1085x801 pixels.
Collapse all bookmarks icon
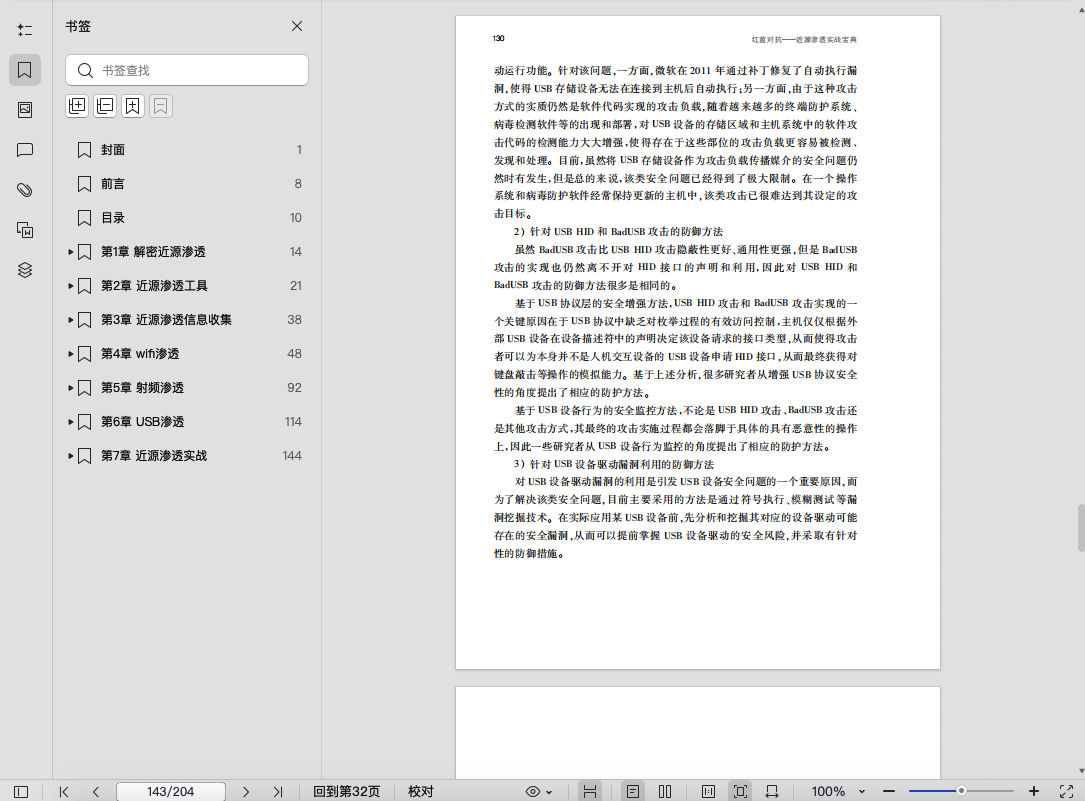105,106
